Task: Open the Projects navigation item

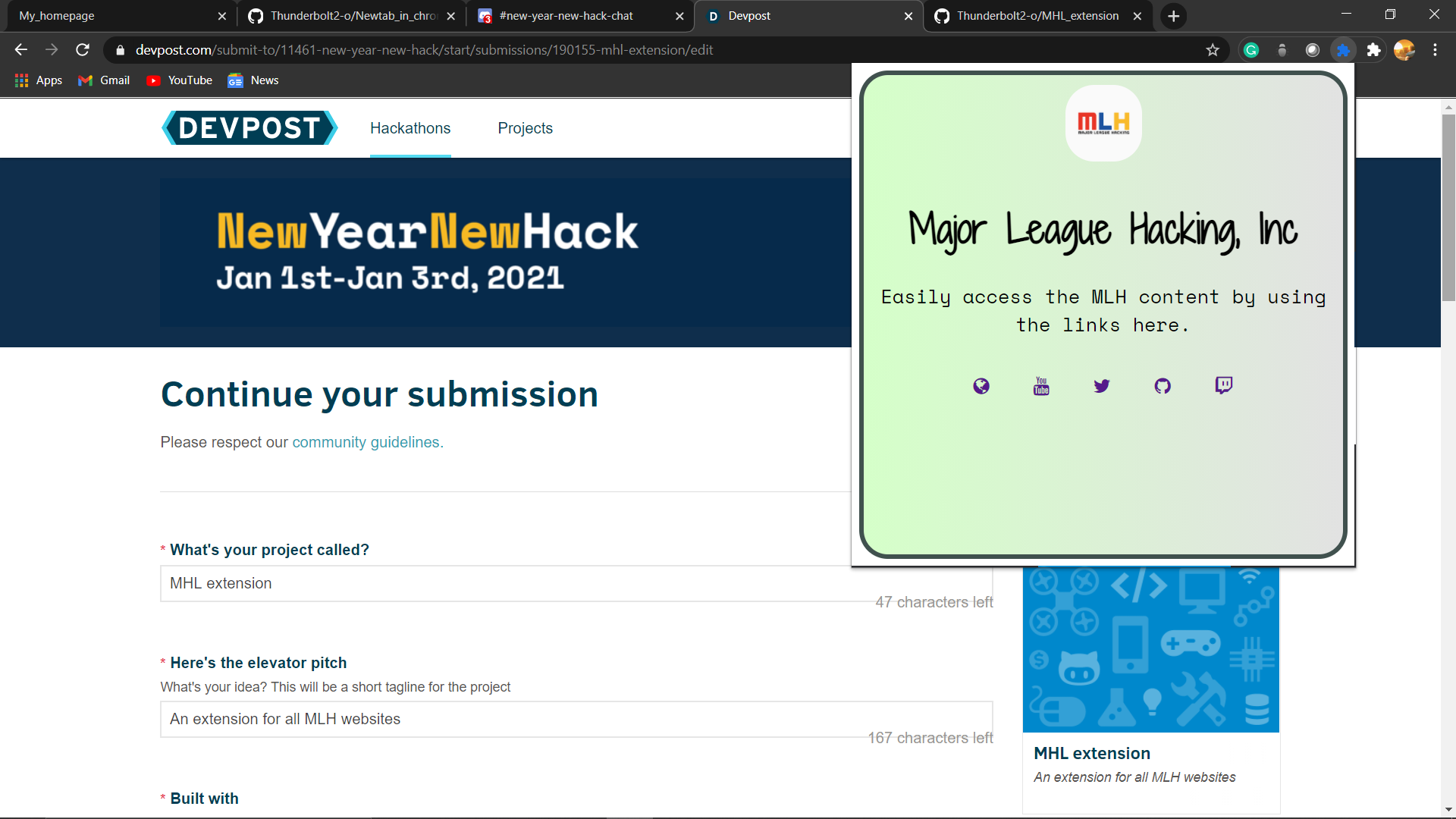Action: (525, 128)
